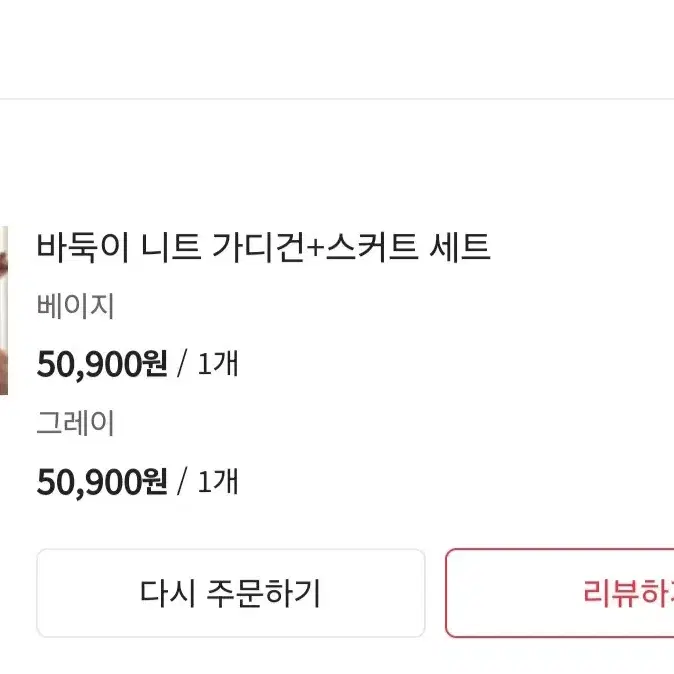
Task: Click the slash separator in 그레이 price row
Action: click(182, 481)
